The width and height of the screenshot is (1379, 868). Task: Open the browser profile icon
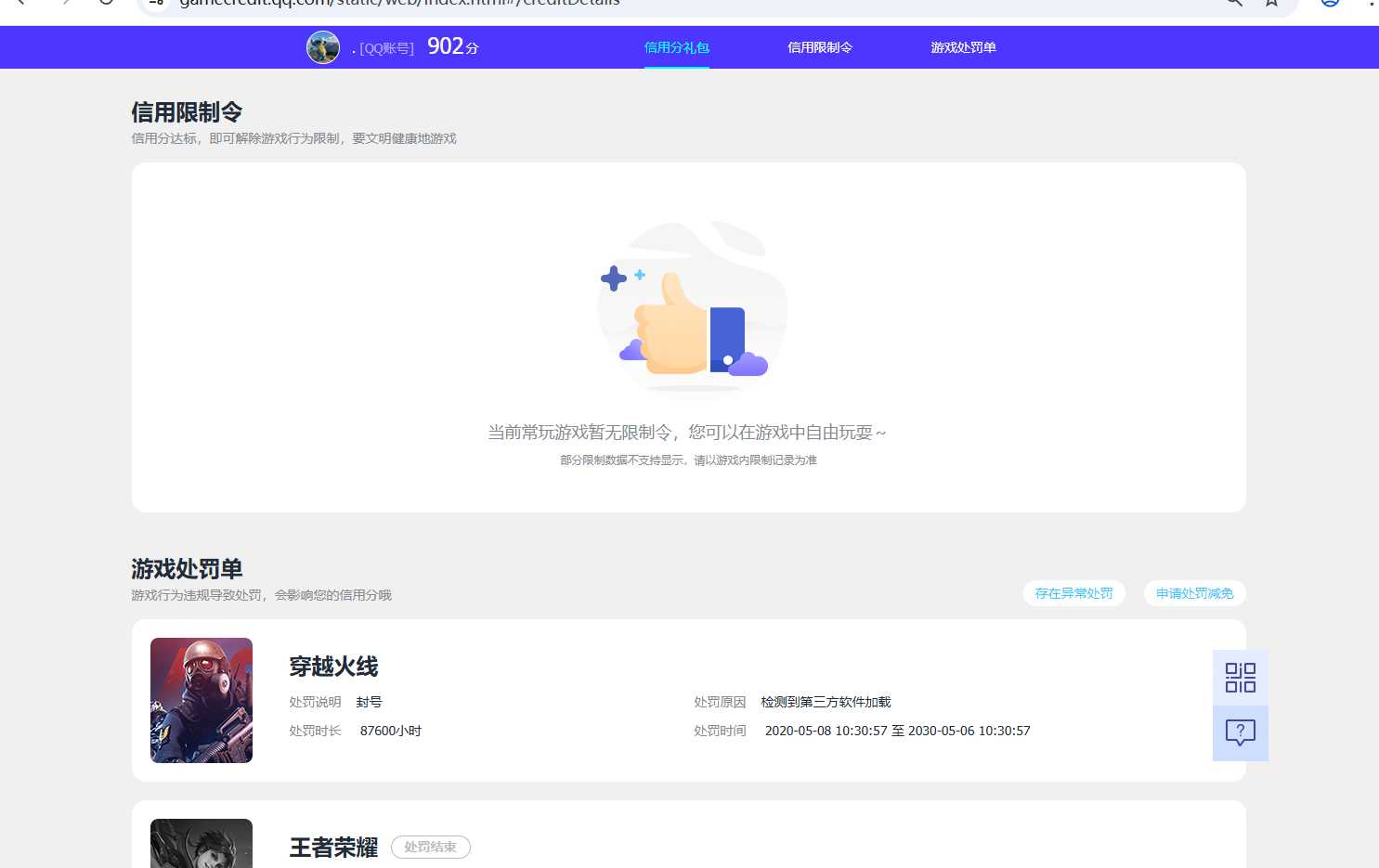(x=1329, y=4)
